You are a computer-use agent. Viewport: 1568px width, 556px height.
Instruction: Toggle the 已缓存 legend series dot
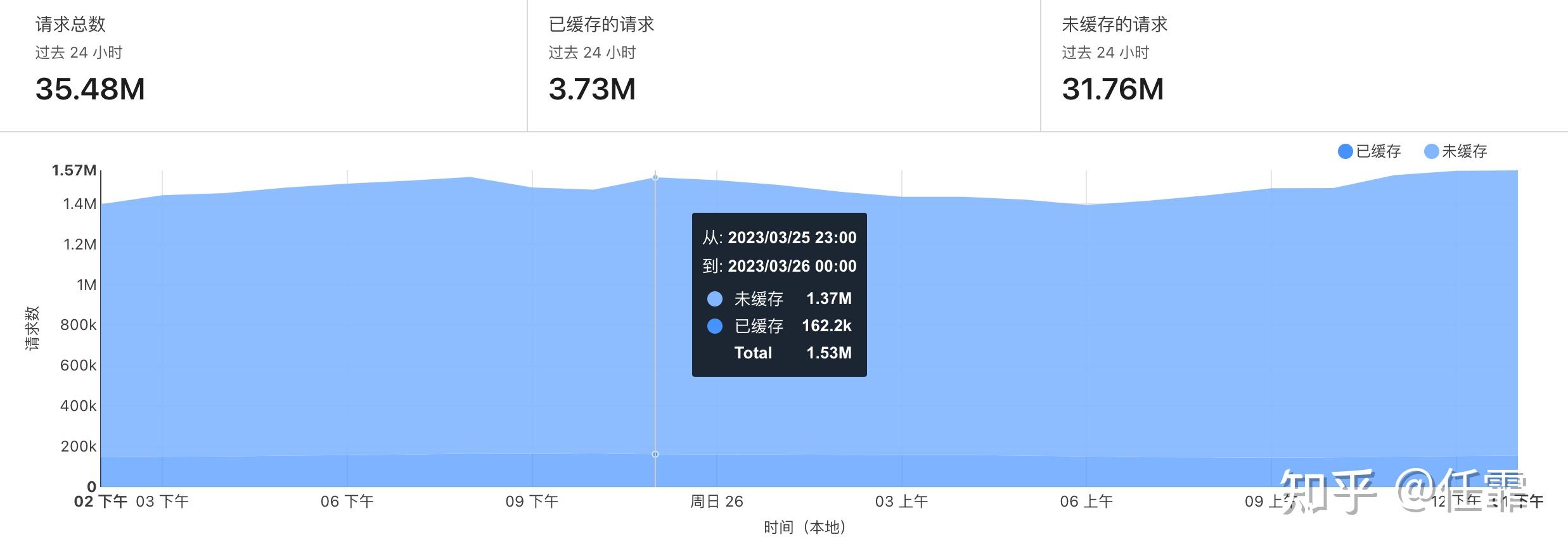pyautogui.click(x=1345, y=151)
